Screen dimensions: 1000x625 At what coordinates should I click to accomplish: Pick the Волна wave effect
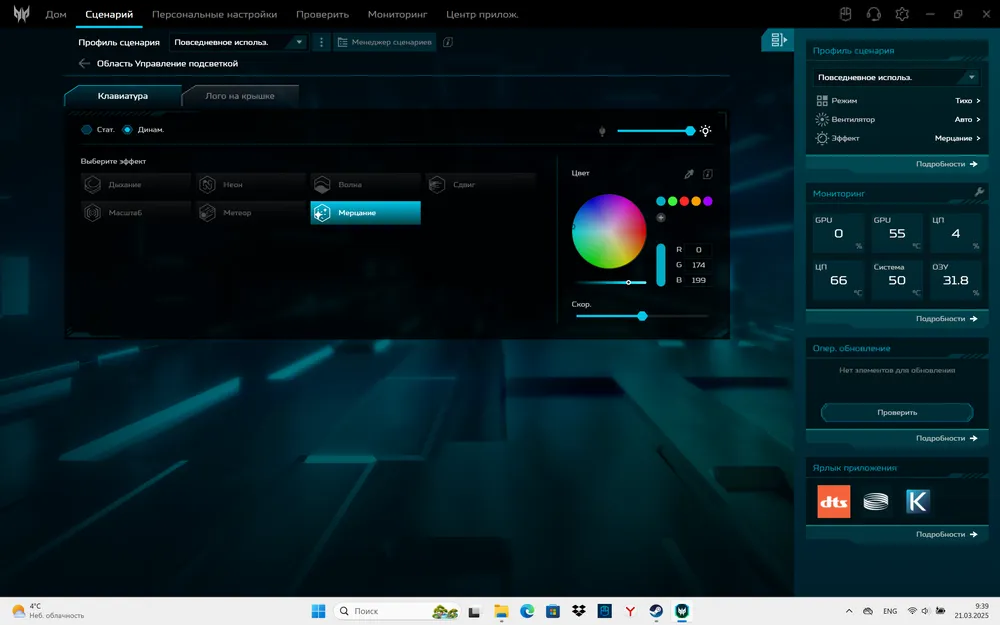coord(364,185)
